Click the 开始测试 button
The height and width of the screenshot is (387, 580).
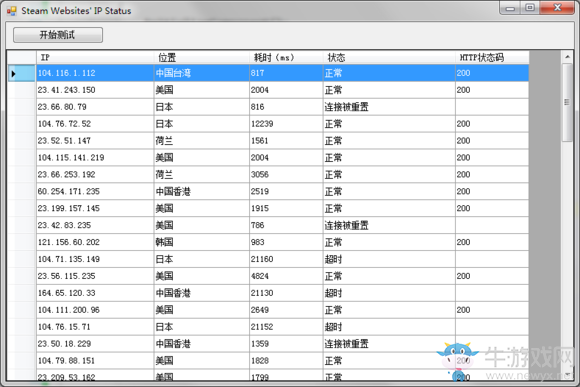click(x=58, y=35)
